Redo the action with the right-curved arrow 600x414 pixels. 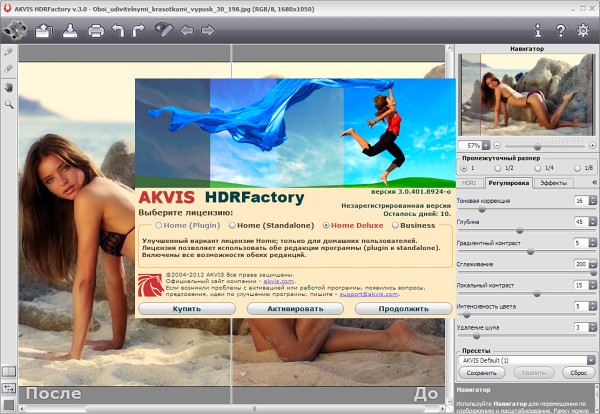(x=139, y=31)
